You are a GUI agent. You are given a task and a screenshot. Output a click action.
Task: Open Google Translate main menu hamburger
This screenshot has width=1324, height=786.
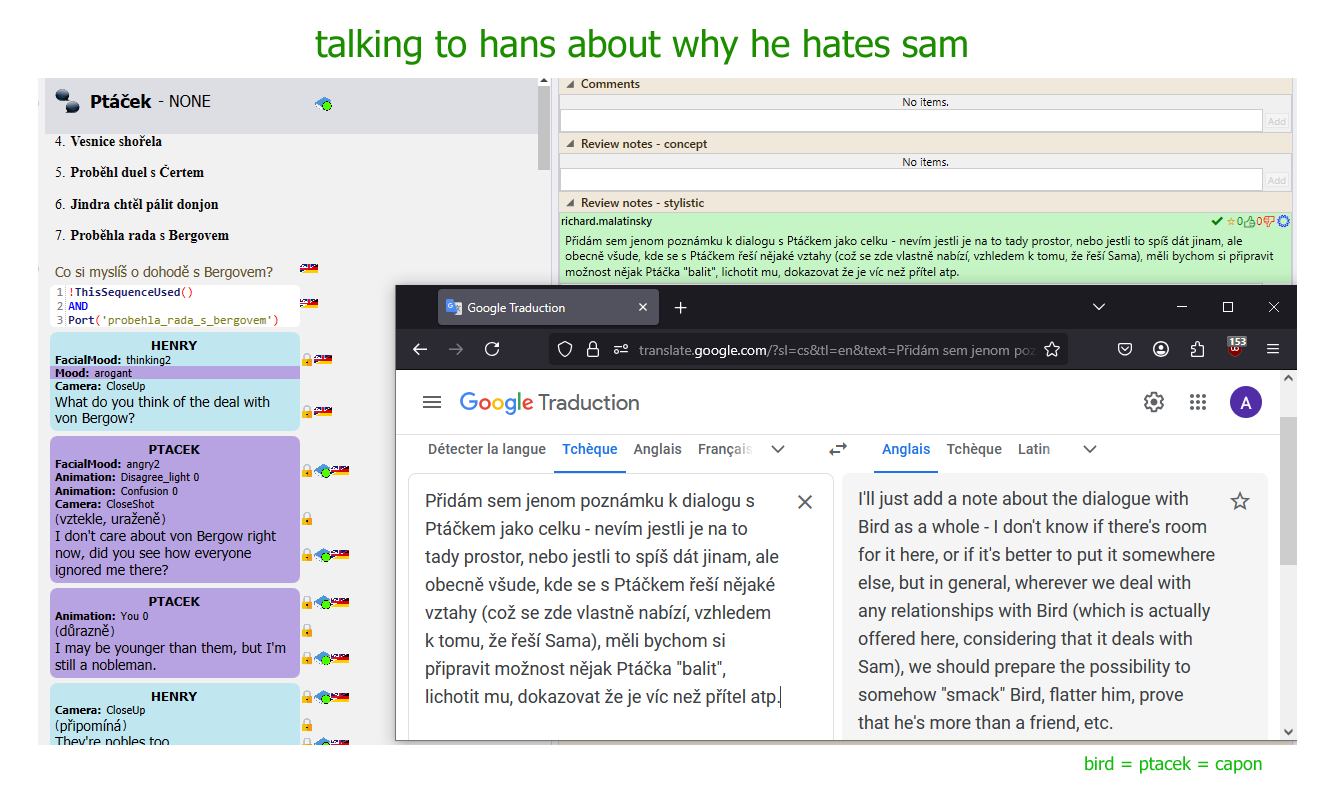pyautogui.click(x=432, y=402)
